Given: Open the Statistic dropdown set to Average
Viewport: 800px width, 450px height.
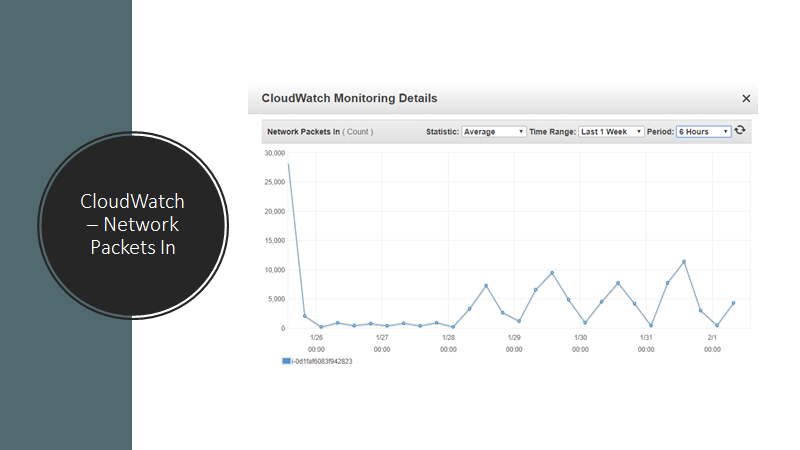Looking at the screenshot, I should click(493, 132).
